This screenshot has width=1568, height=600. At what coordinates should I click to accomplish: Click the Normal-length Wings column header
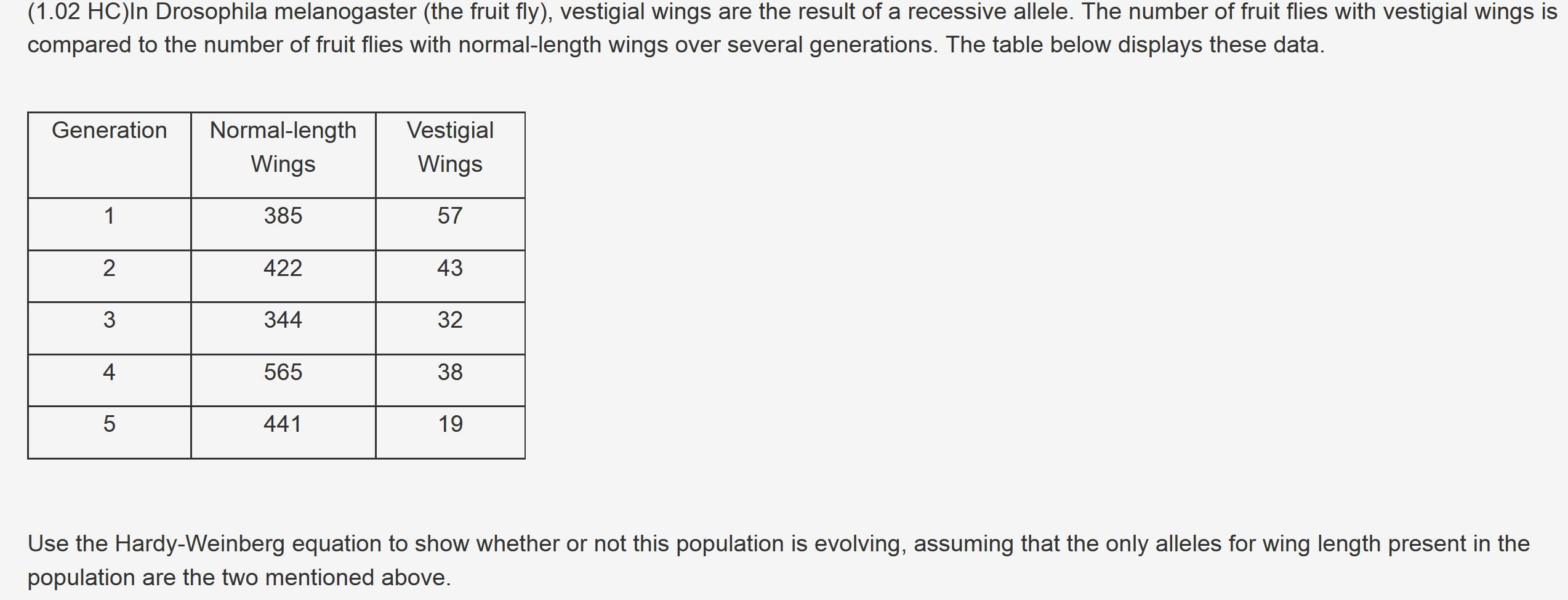click(283, 147)
